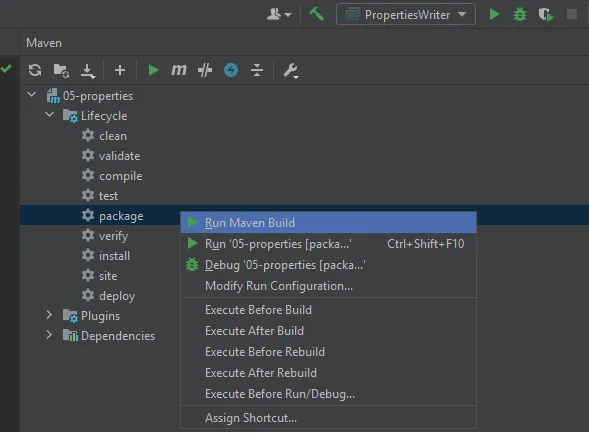589x441 pixels.
Task: Click the Collapse All icon in Maven toolbar
Action: [x=257, y=70]
